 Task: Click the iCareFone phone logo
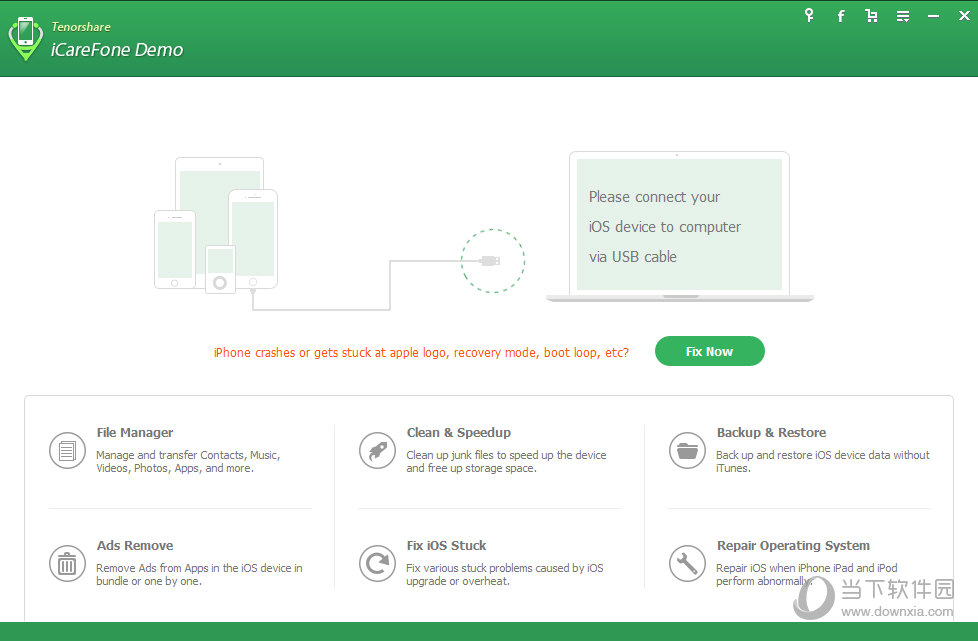pos(26,39)
